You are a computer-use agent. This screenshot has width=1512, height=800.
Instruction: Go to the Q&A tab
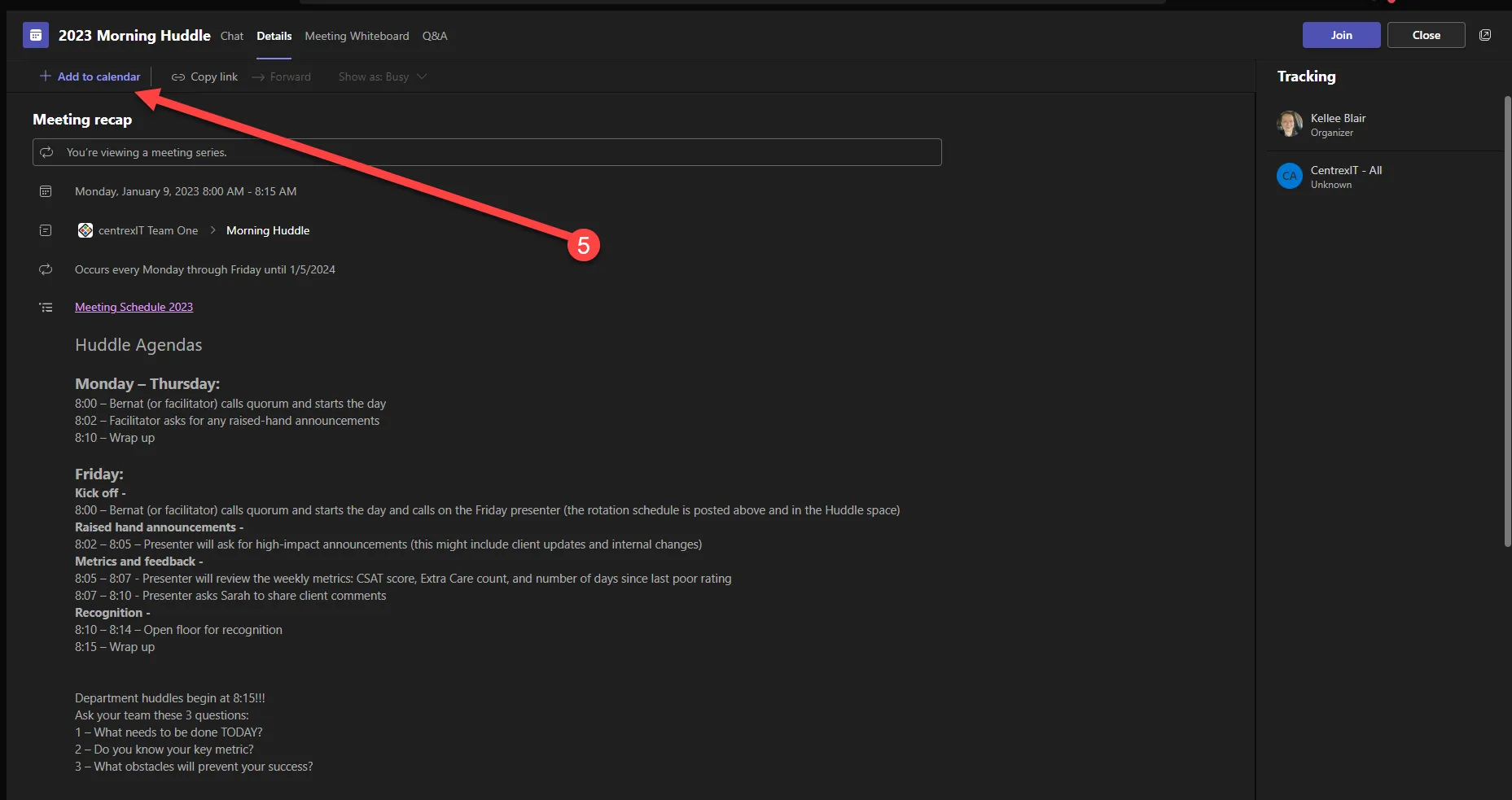point(435,36)
